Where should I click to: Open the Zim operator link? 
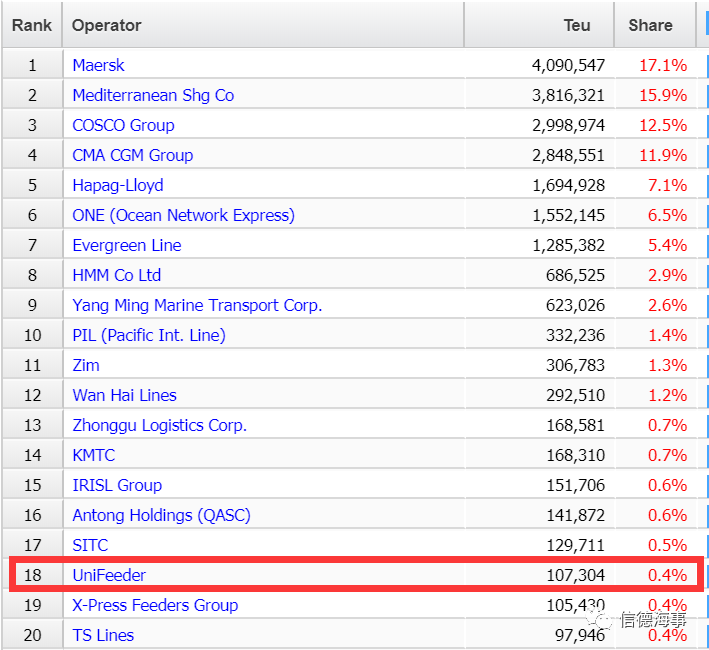tap(86, 365)
